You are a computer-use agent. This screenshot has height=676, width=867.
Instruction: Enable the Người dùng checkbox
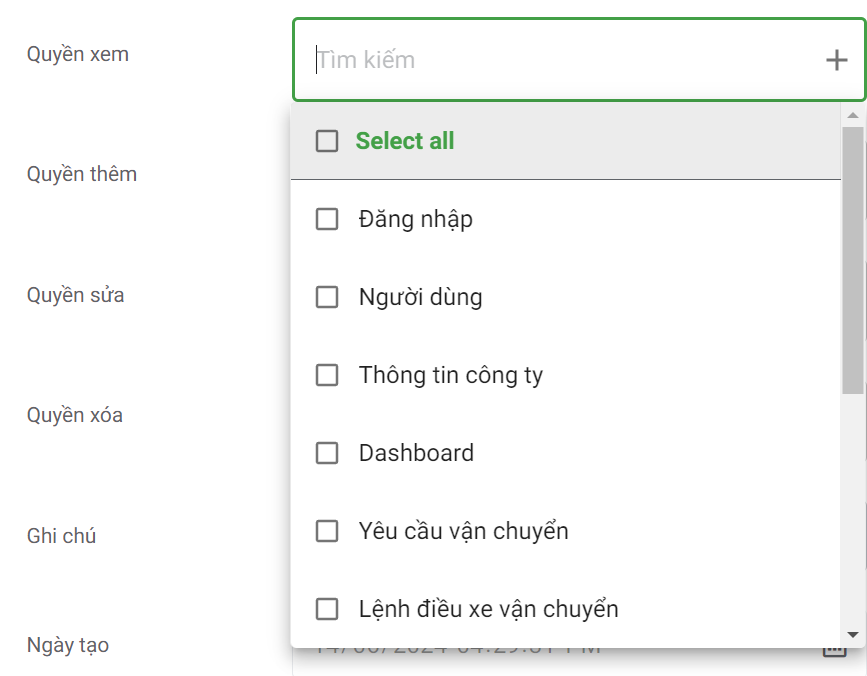(327, 297)
